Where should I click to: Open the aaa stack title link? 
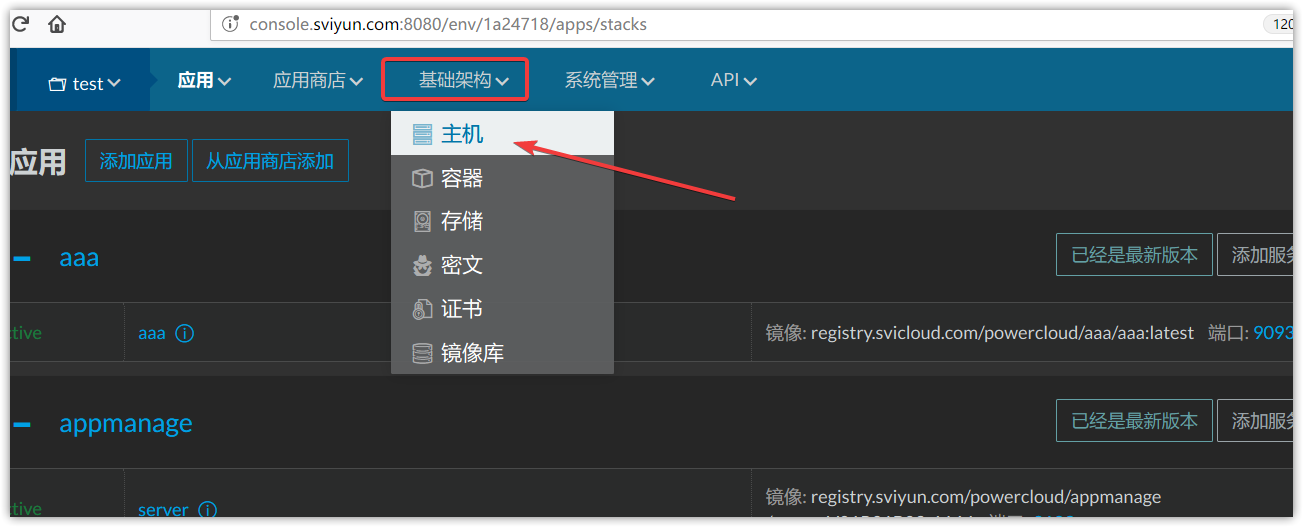79,258
